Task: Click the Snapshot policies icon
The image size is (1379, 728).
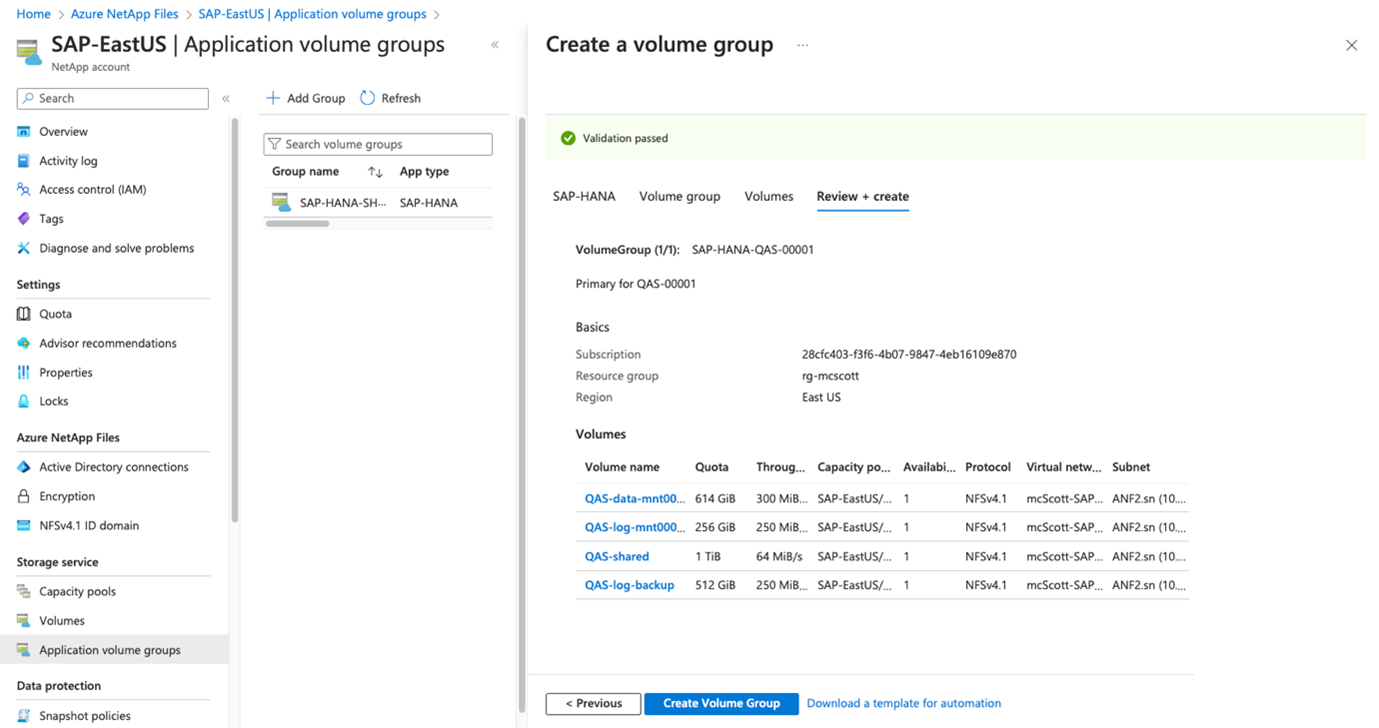Action: tap(24, 715)
